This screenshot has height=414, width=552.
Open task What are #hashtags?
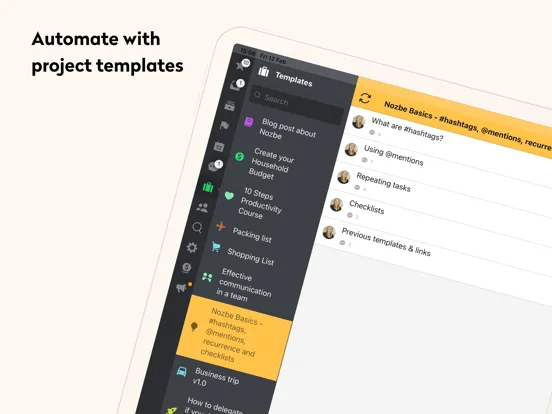[407, 129]
